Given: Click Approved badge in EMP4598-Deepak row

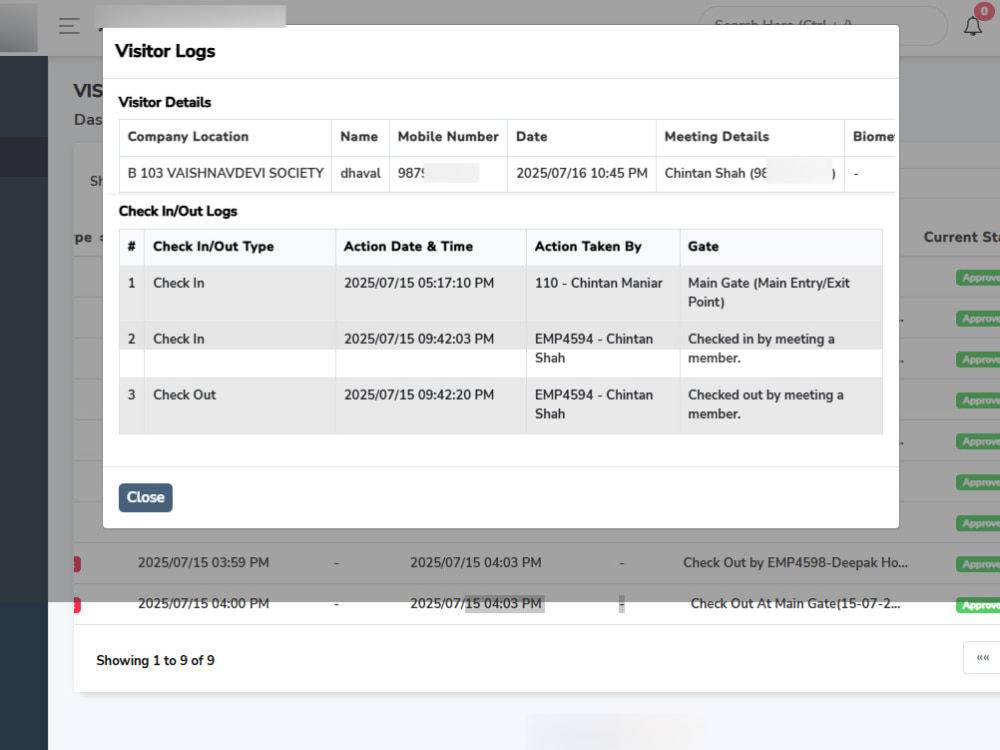Looking at the screenshot, I should point(978,564).
